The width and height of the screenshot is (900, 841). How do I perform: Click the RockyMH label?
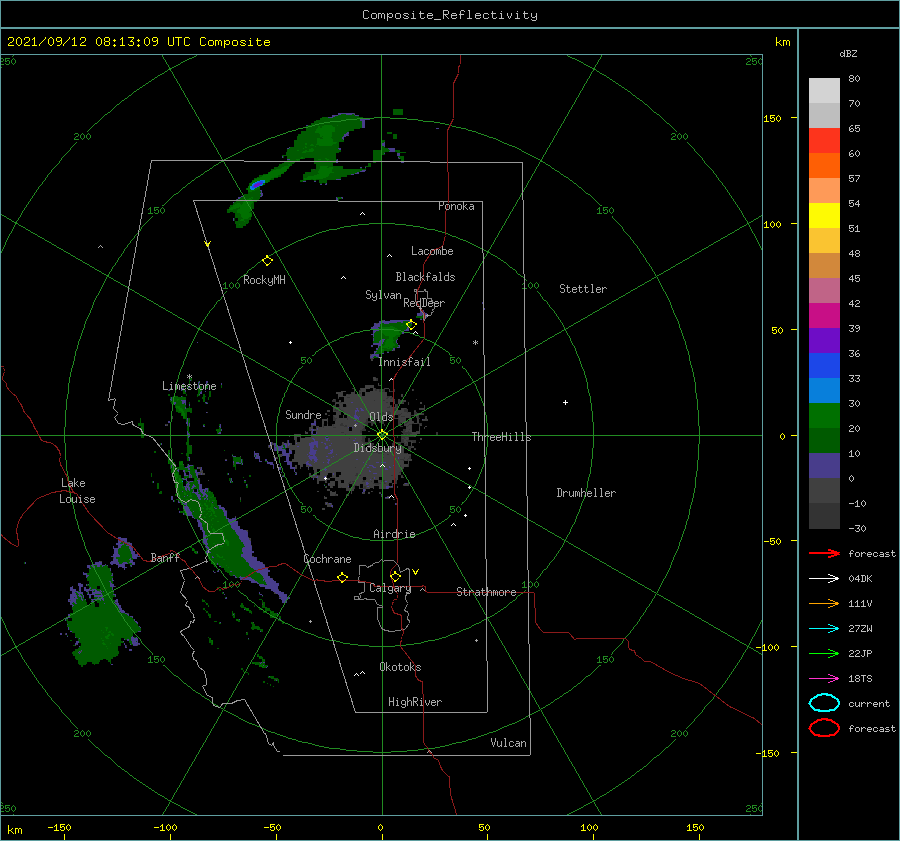point(264,280)
